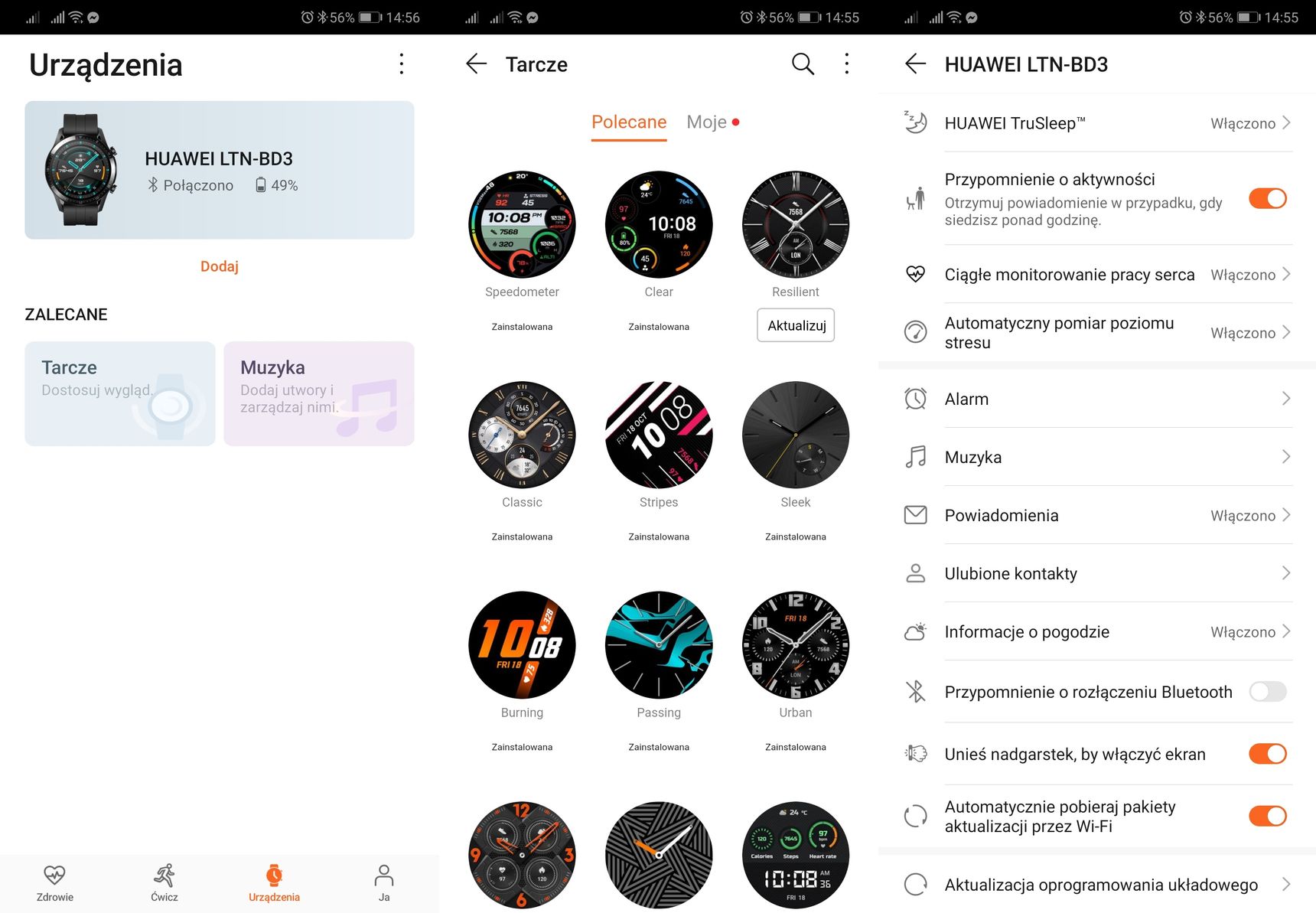Select the orange-numbered chronograph watch face
This screenshot has height=913, width=1316.
(522, 855)
